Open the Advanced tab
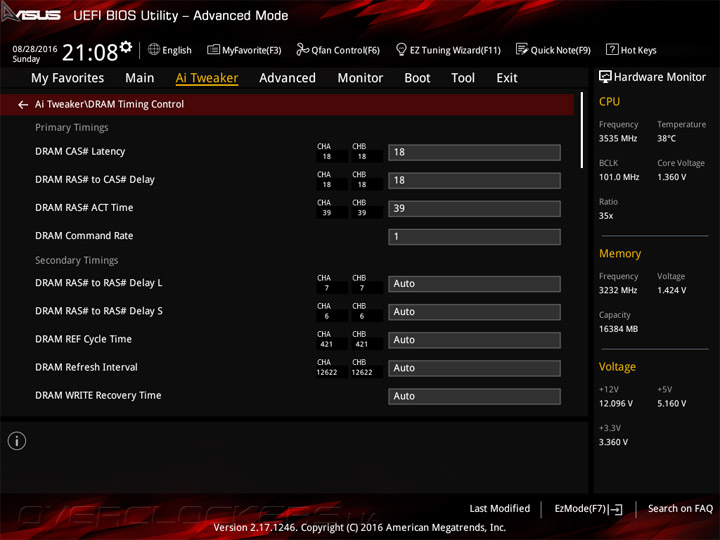 pos(287,78)
